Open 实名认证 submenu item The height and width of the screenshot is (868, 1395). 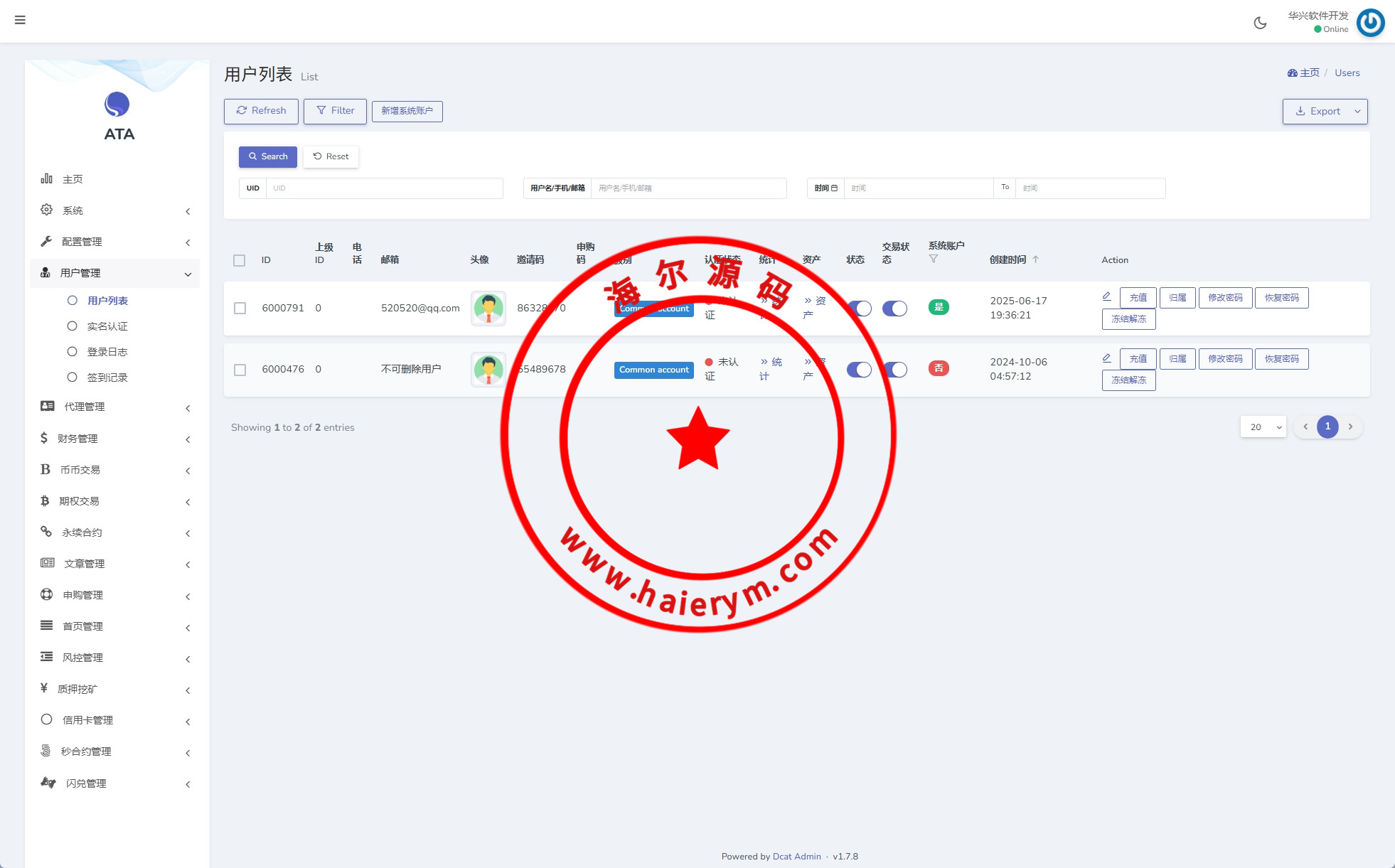tap(107, 326)
